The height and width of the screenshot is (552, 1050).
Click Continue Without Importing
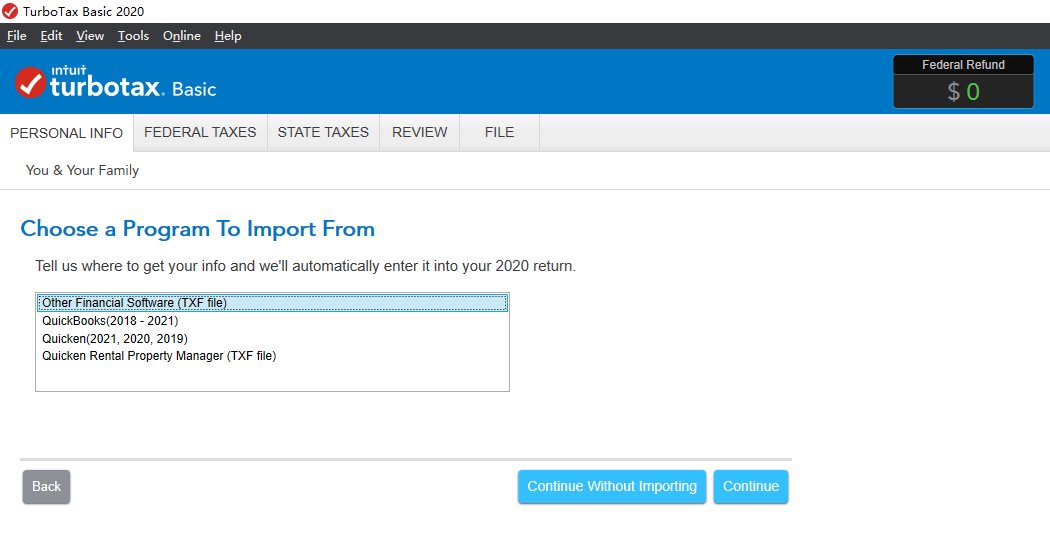(x=612, y=487)
